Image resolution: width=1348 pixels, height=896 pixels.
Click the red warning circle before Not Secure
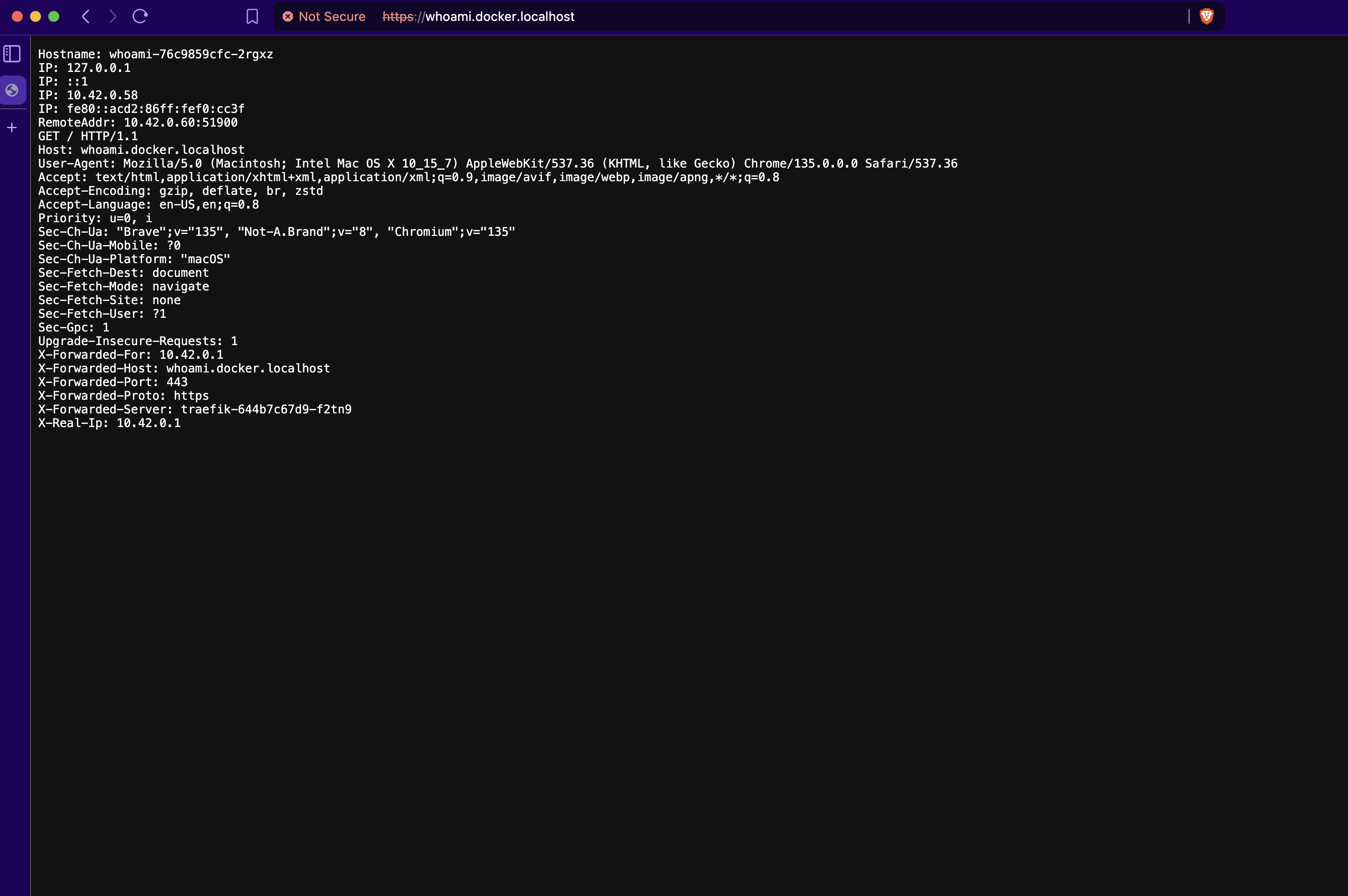(x=288, y=16)
